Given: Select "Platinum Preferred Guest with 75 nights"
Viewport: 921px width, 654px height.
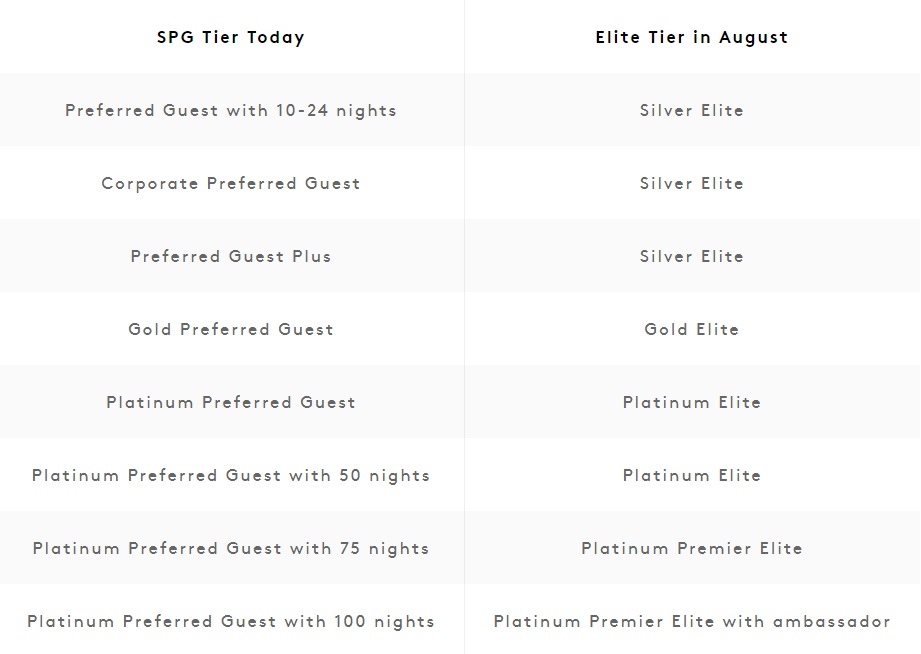Looking at the screenshot, I should coord(231,549).
